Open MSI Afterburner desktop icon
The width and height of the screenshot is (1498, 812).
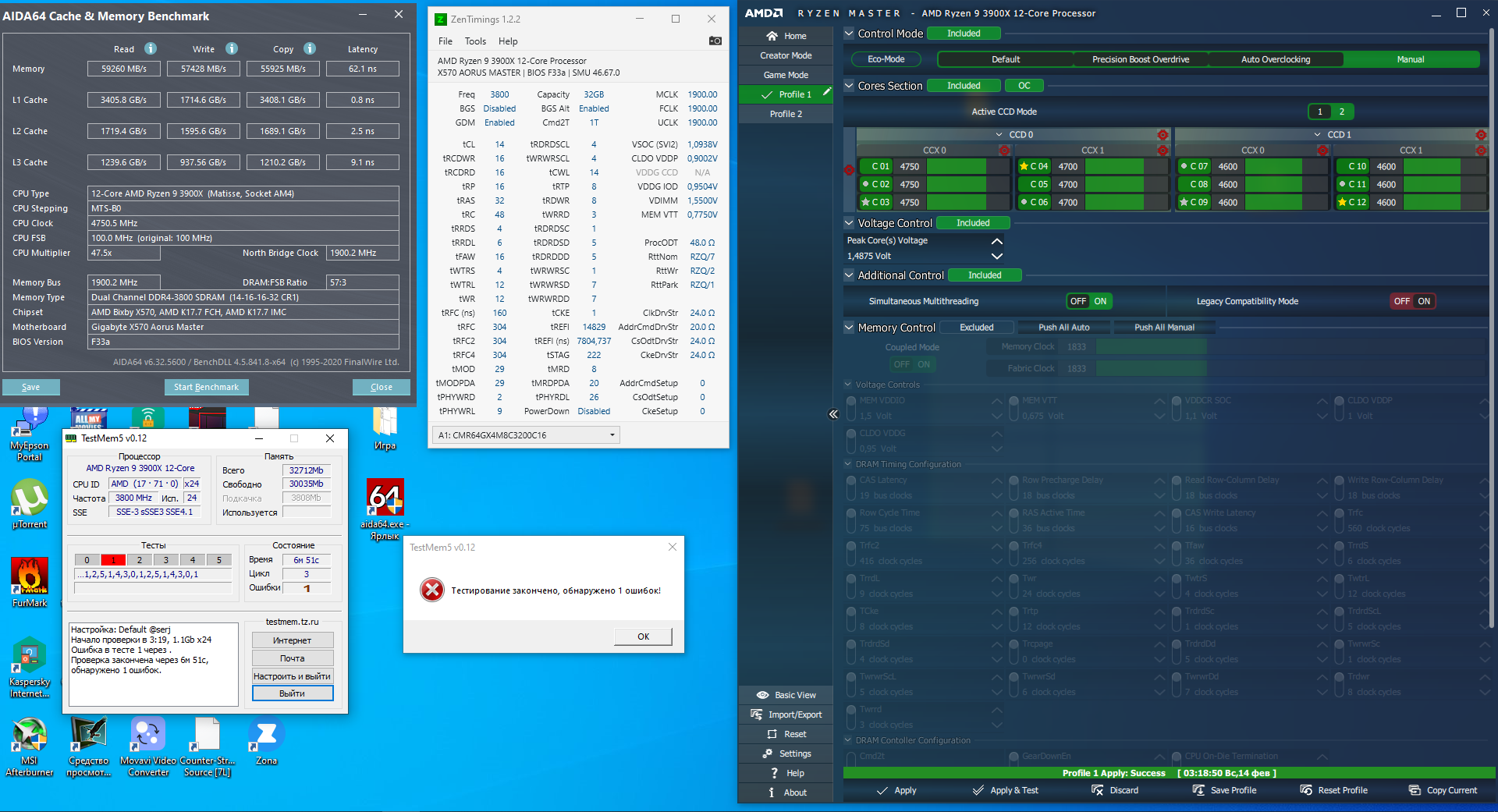pos(30,747)
